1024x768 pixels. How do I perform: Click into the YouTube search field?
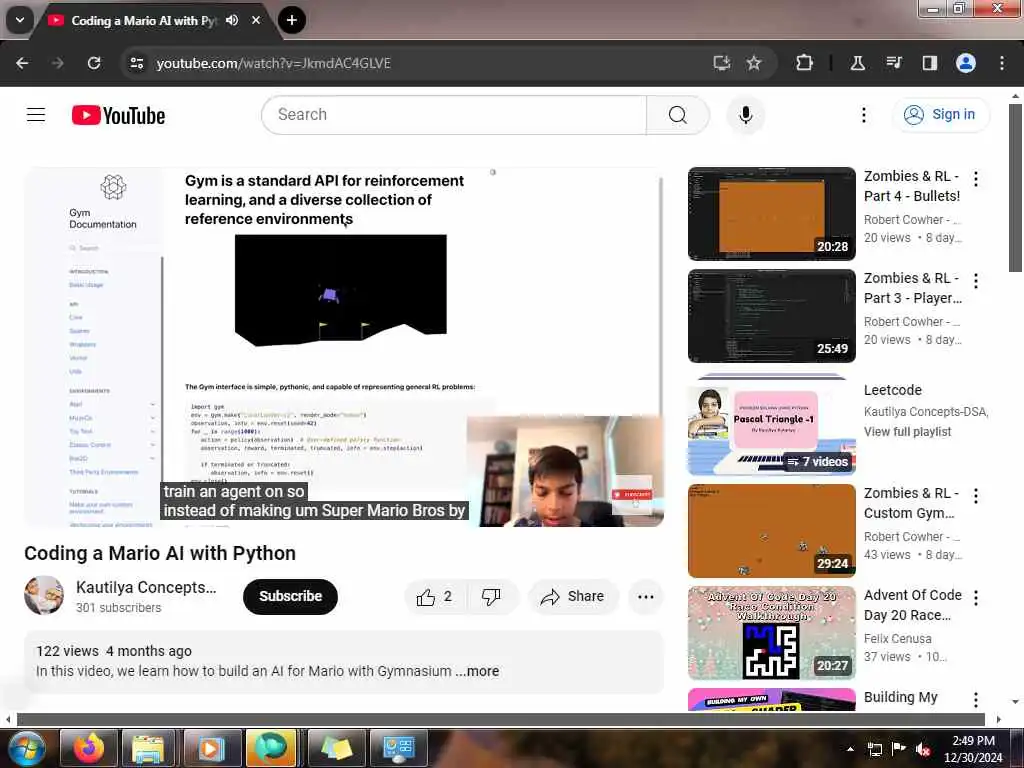point(454,115)
